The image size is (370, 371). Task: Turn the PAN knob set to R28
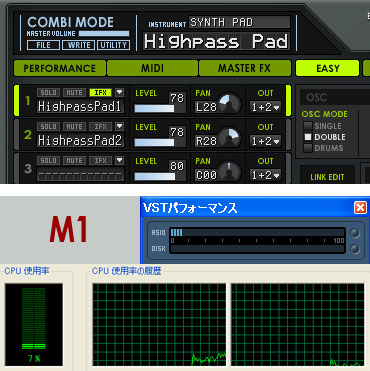[230, 138]
